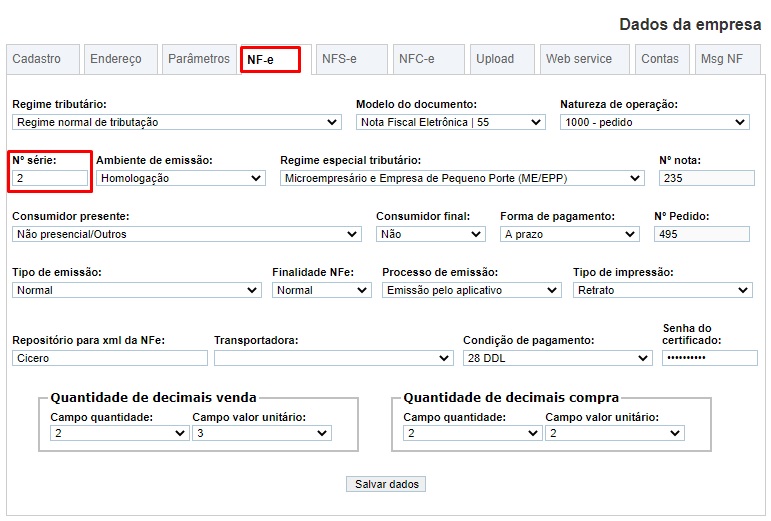Switch to the NFC-e tab
The width and height of the screenshot is (771, 521).
(429, 59)
